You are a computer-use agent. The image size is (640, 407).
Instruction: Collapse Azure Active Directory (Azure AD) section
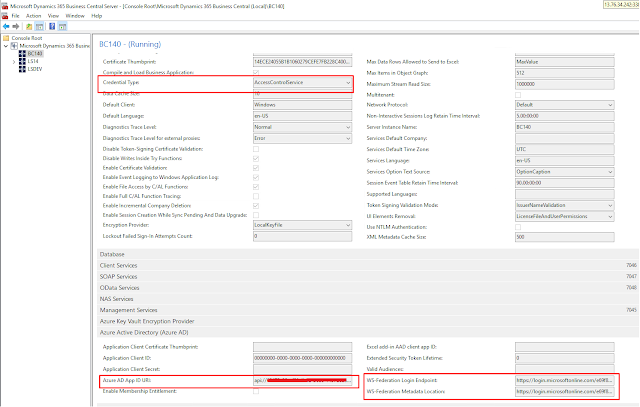pyautogui.click(x=368, y=332)
